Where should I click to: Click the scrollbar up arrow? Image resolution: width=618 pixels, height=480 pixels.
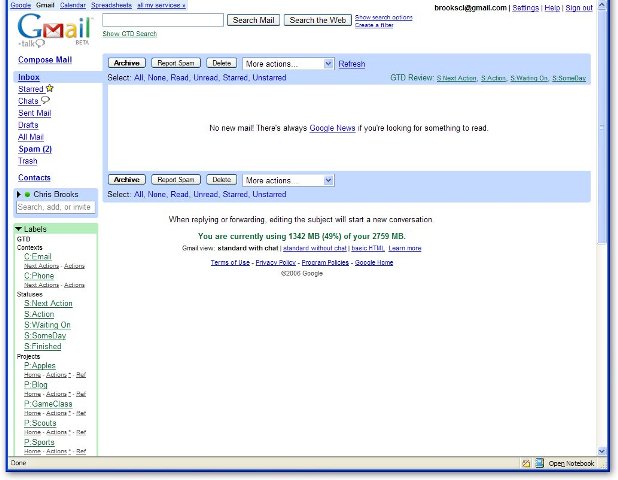(601, 5)
